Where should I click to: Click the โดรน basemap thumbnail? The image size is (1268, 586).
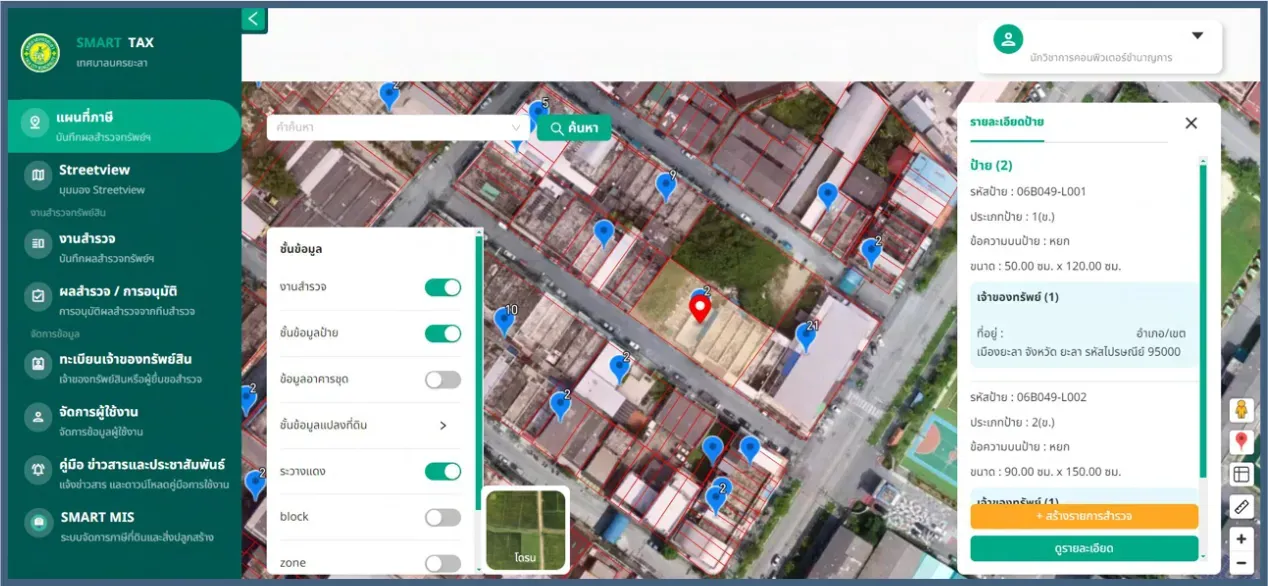click(526, 529)
